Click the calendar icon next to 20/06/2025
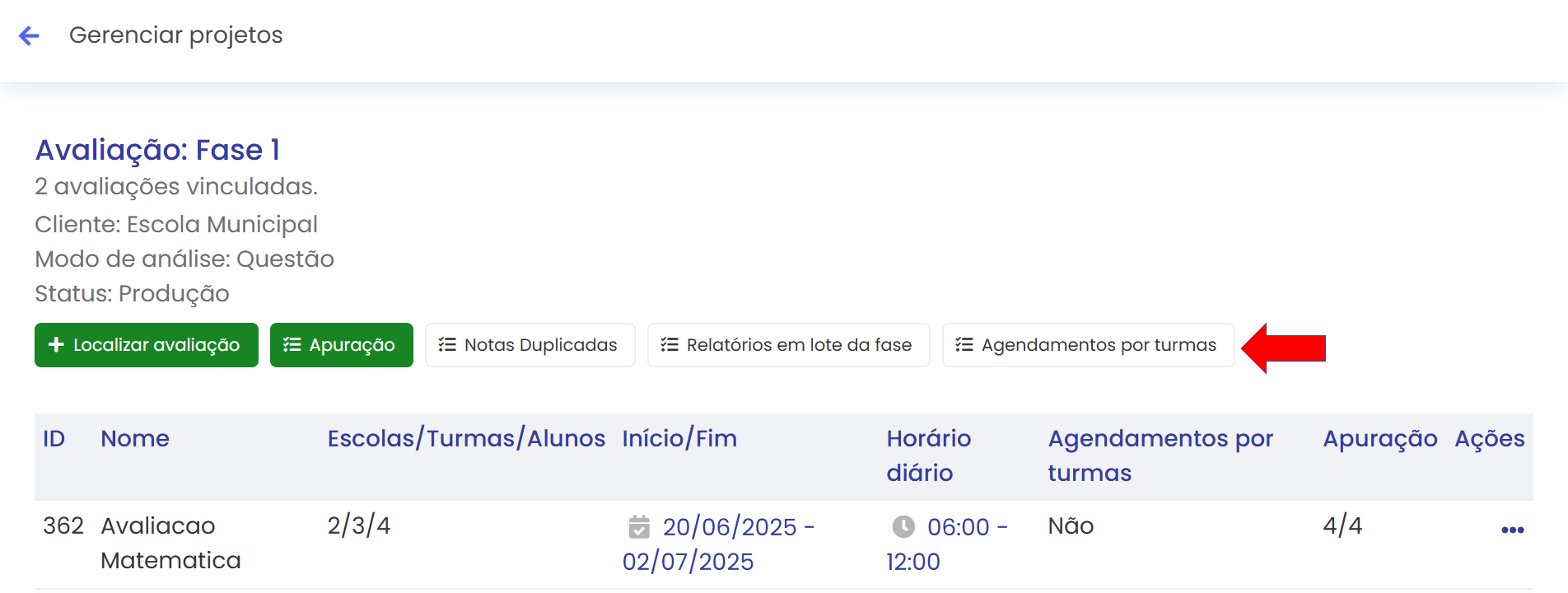 pos(639,526)
